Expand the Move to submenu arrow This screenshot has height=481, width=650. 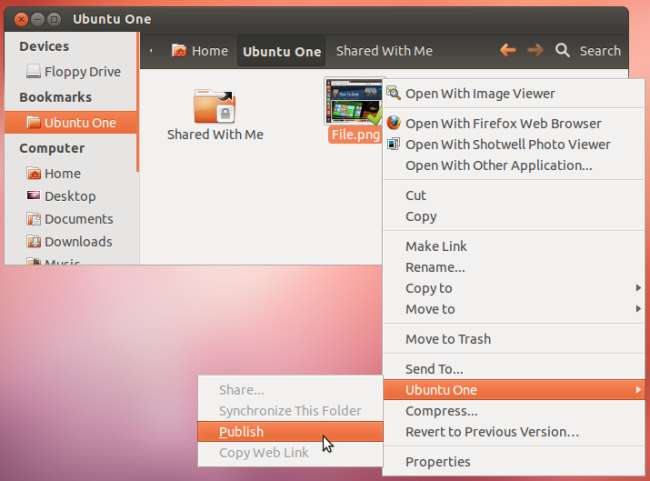tap(638, 309)
